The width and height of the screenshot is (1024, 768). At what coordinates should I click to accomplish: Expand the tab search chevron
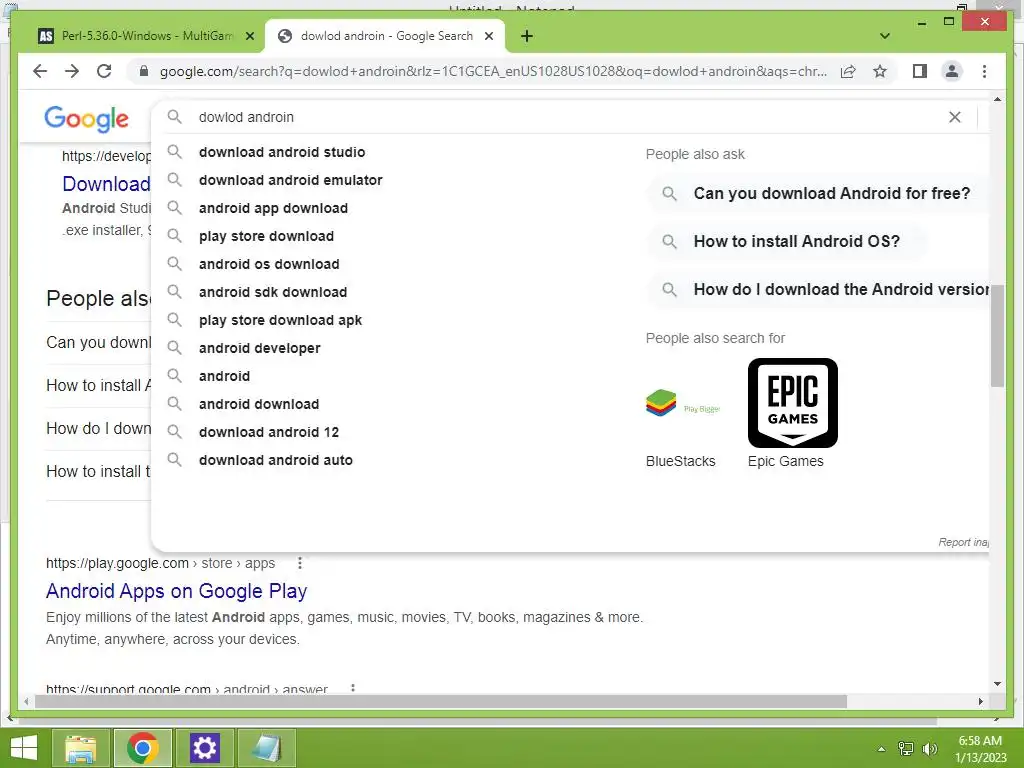point(885,36)
